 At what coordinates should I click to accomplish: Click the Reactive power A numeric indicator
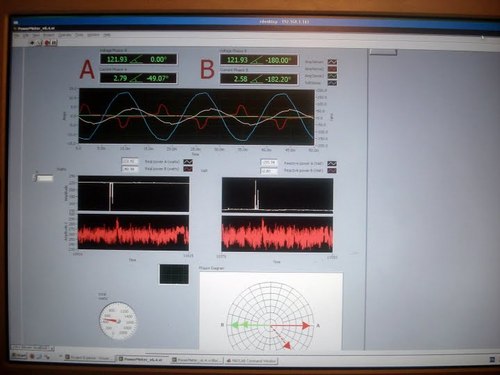(269, 163)
